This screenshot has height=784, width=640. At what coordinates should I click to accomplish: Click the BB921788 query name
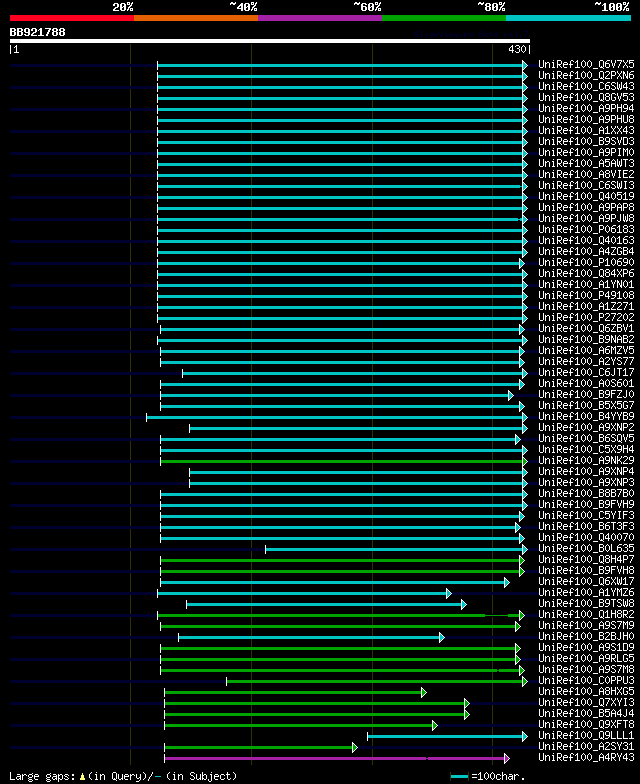(38, 32)
